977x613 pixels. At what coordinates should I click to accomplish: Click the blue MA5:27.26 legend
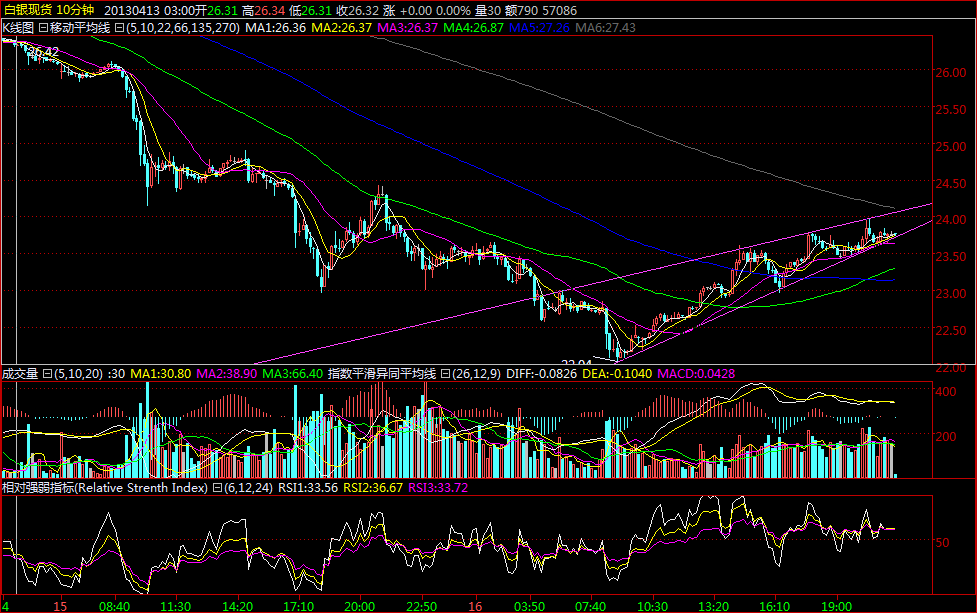coord(540,27)
